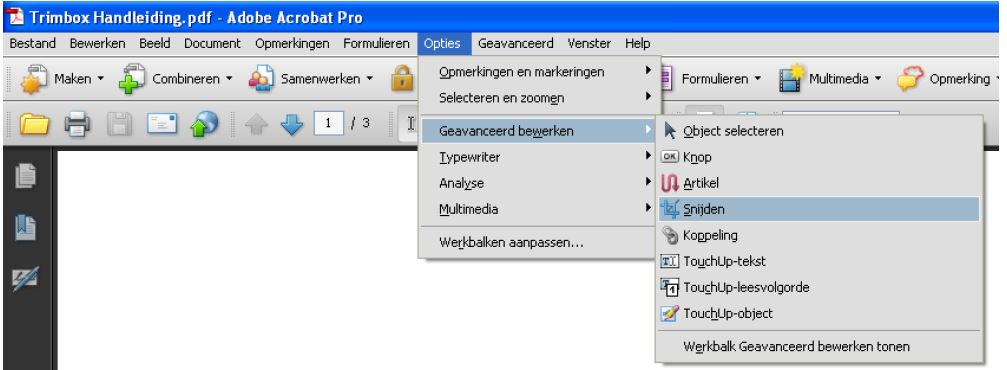Select the TouchUp-leesvolgorde tool
This screenshot has height=370, width=1007.
(x=819, y=288)
